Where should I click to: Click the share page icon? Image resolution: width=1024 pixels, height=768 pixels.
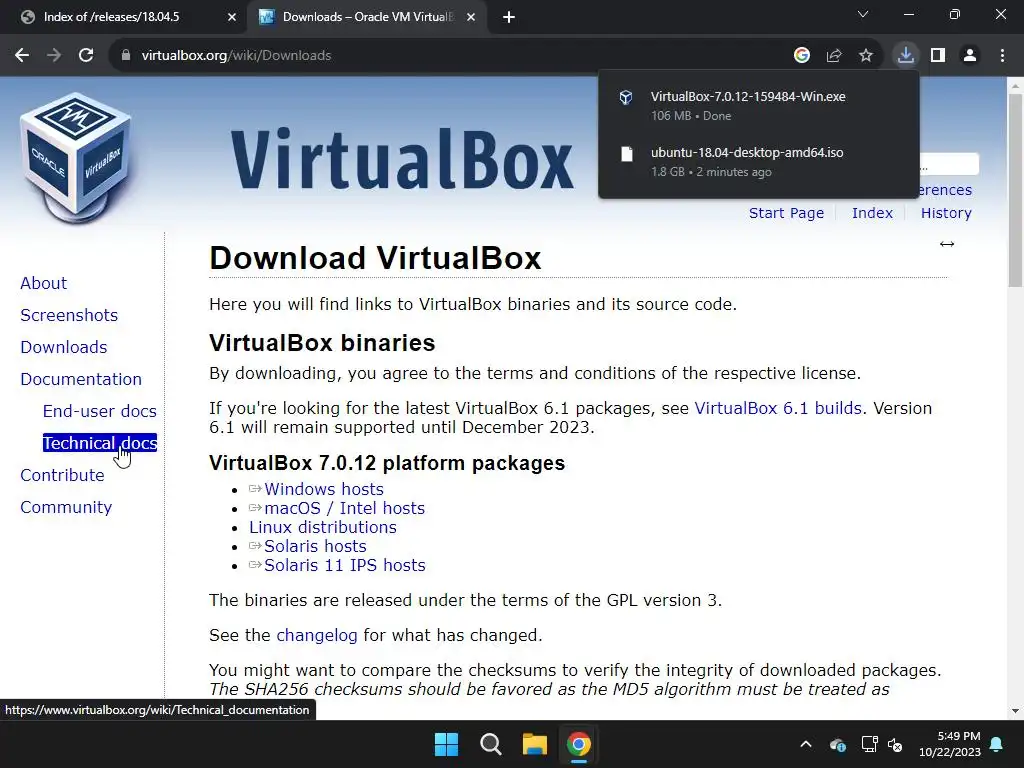(x=834, y=56)
